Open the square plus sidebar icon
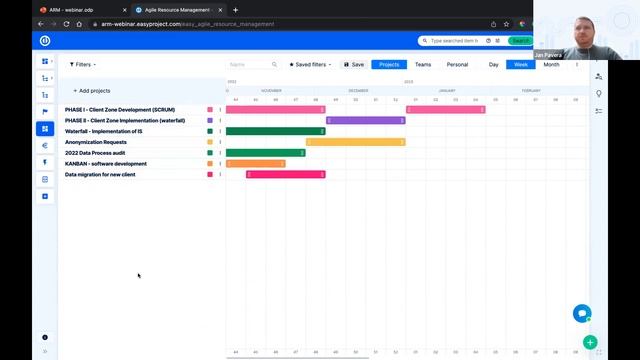Image resolution: width=640 pixels, height=360 pixels. pyautogui.click(x=45, y=196)
